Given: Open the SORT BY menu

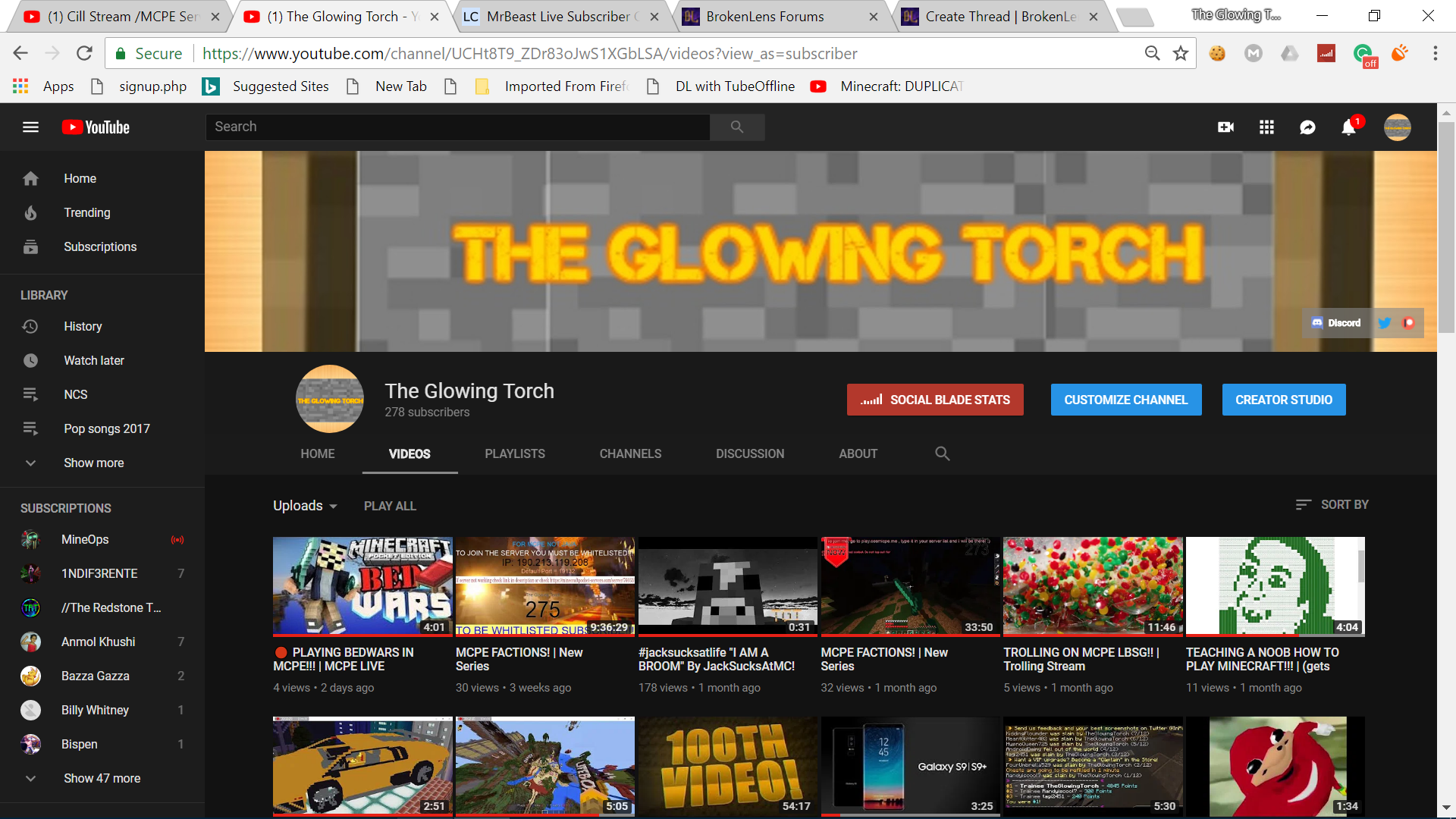Looking at the screenshot, I should [1332, 504].
